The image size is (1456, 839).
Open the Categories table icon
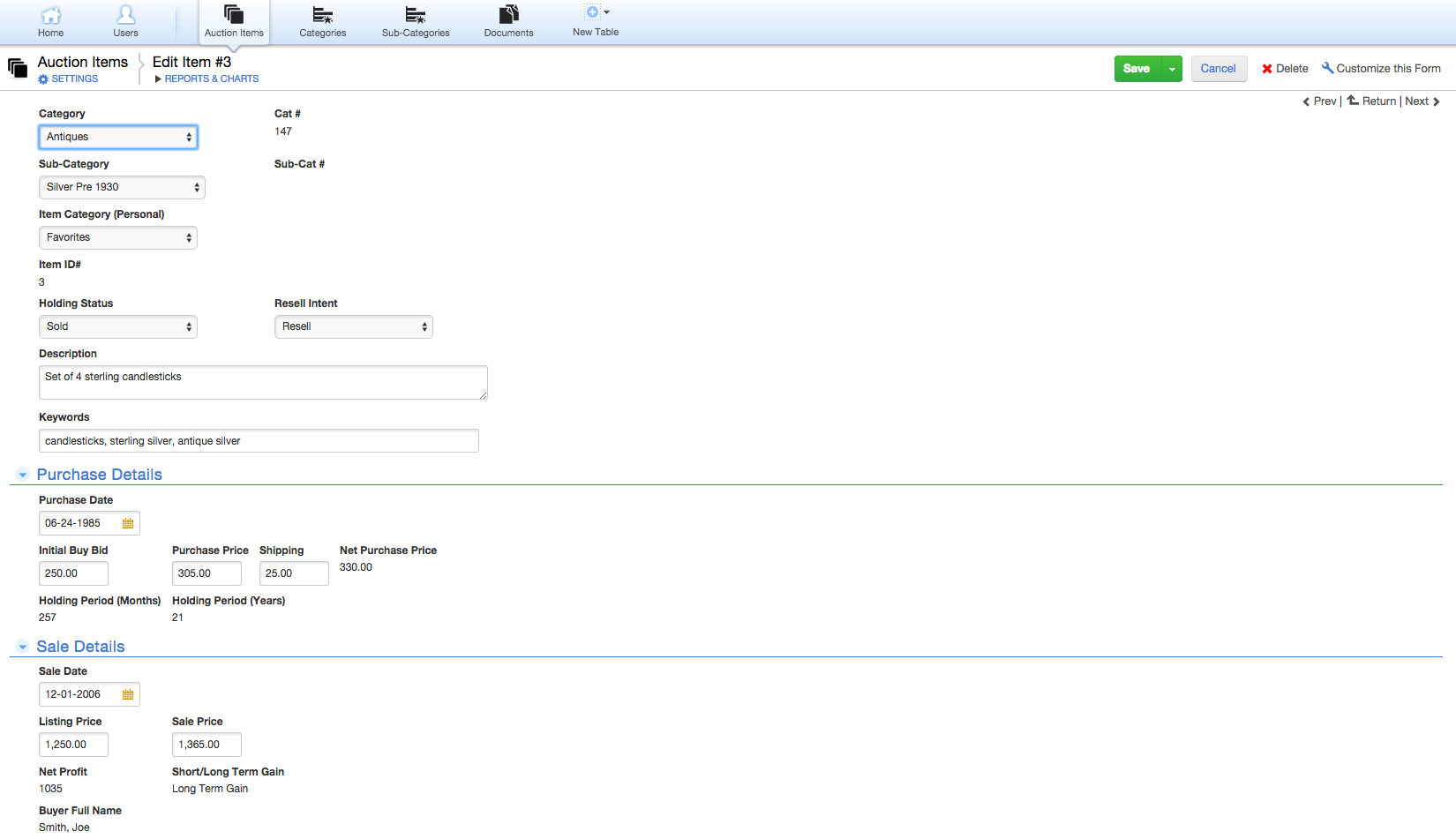click(x=323, y=15)
